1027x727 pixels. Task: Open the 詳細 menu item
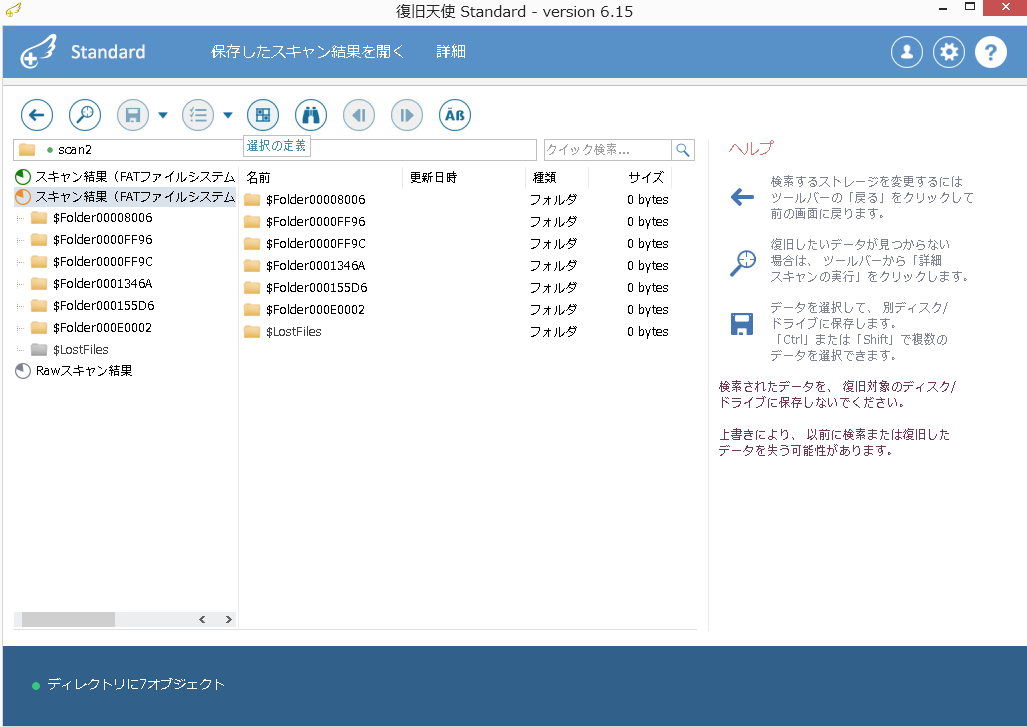pos(451,52)
